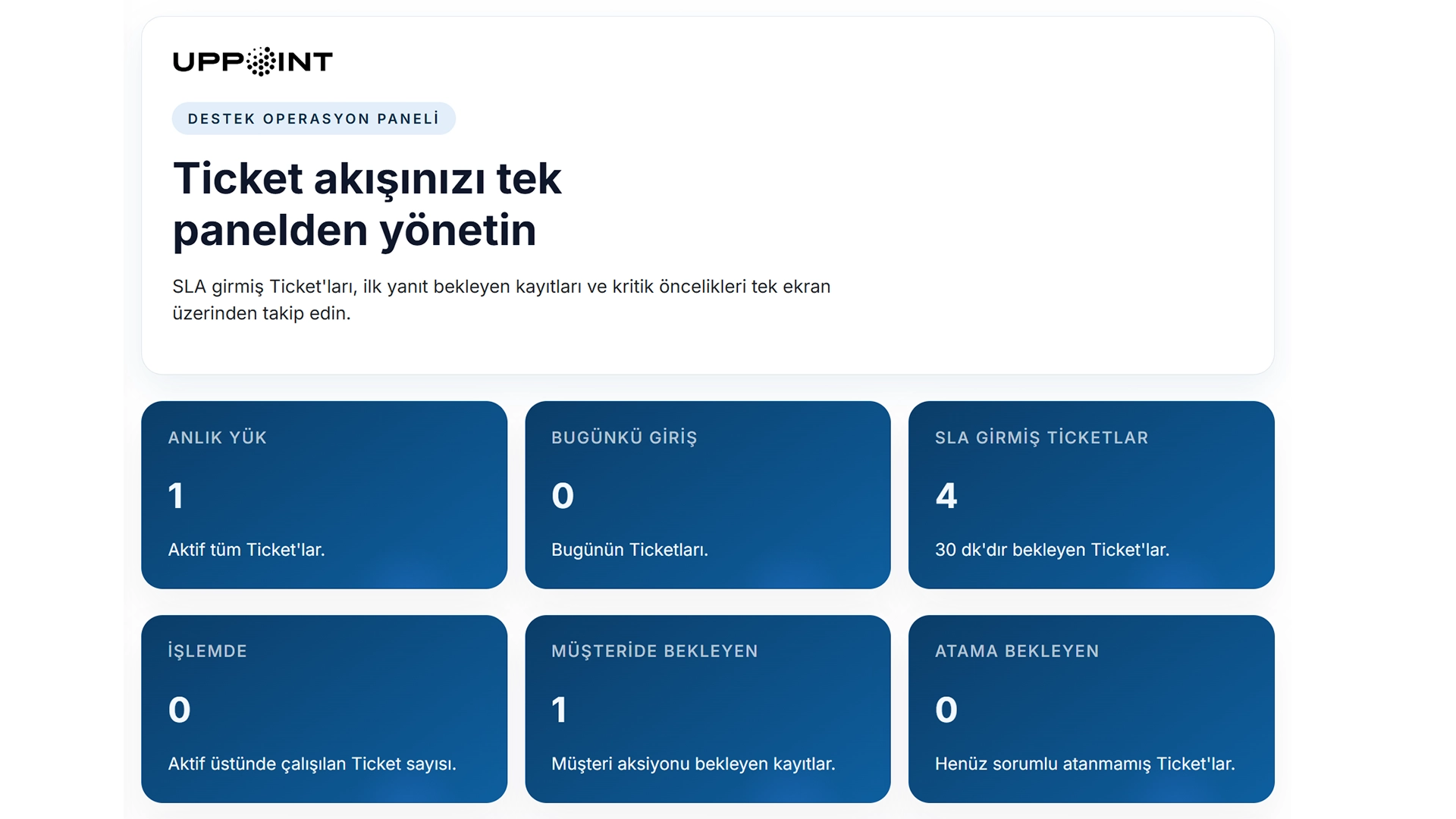Click Müşteri aksiyonu bekleyen kayıtlar text
This screenshot has width=1456, height=819.
pyautogui.click(x=693, y=764)
